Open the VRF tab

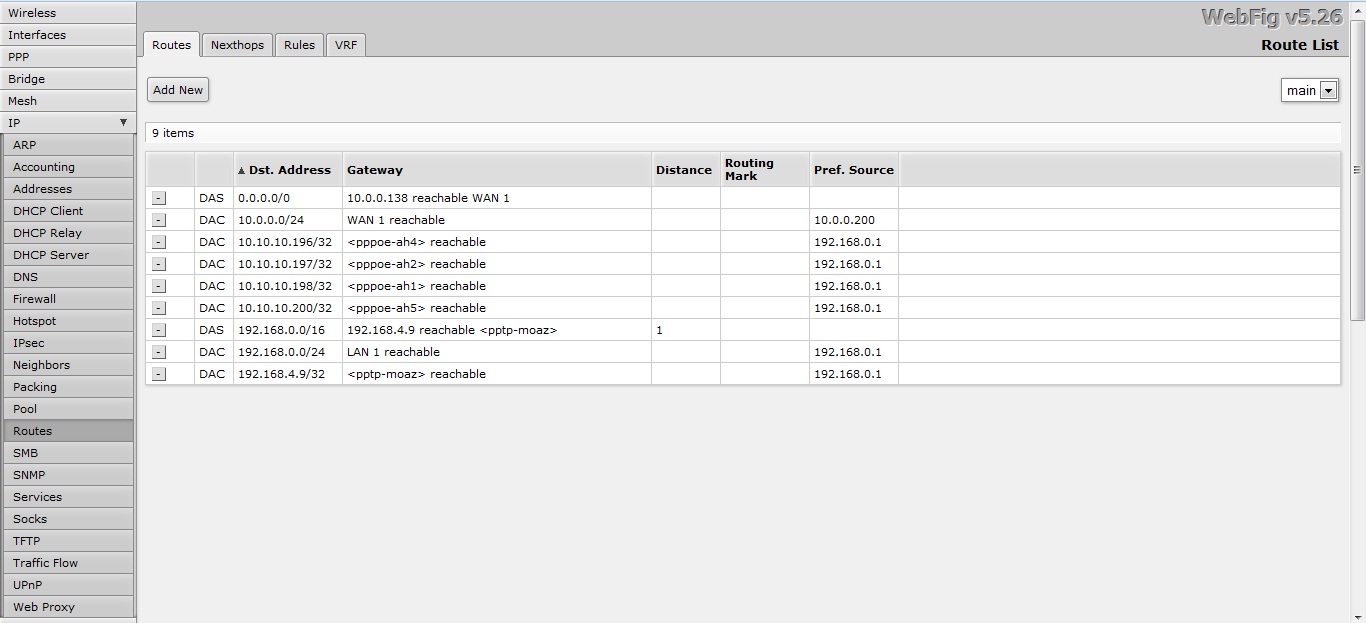346,45
